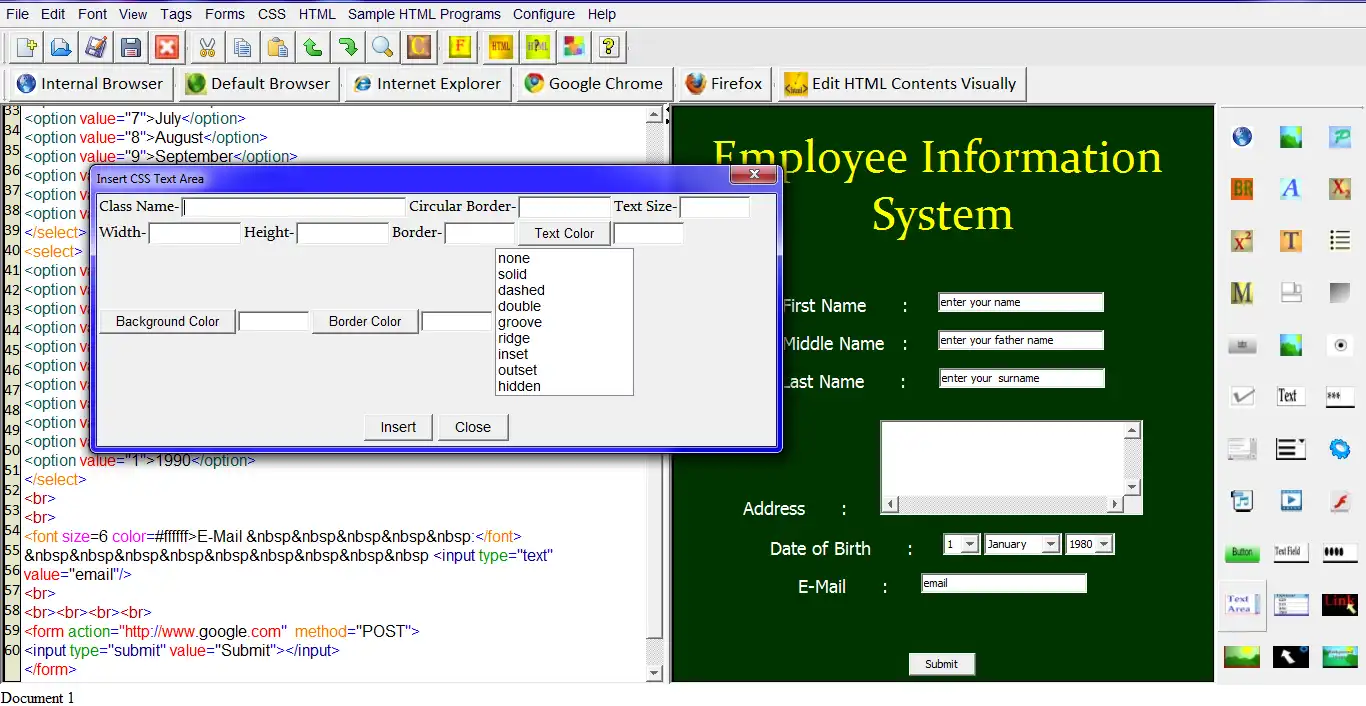Click the password field asterisks icon
1366x706 pixels.
[1340, 396]
